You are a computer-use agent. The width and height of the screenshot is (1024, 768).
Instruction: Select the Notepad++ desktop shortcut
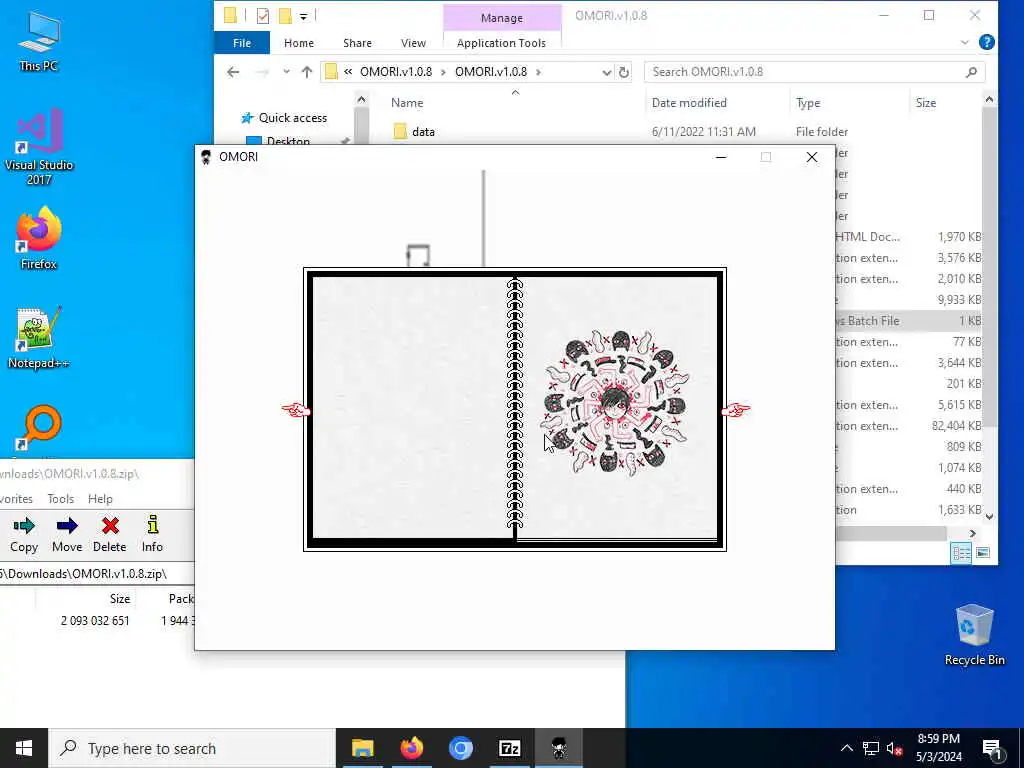point(39,338)
